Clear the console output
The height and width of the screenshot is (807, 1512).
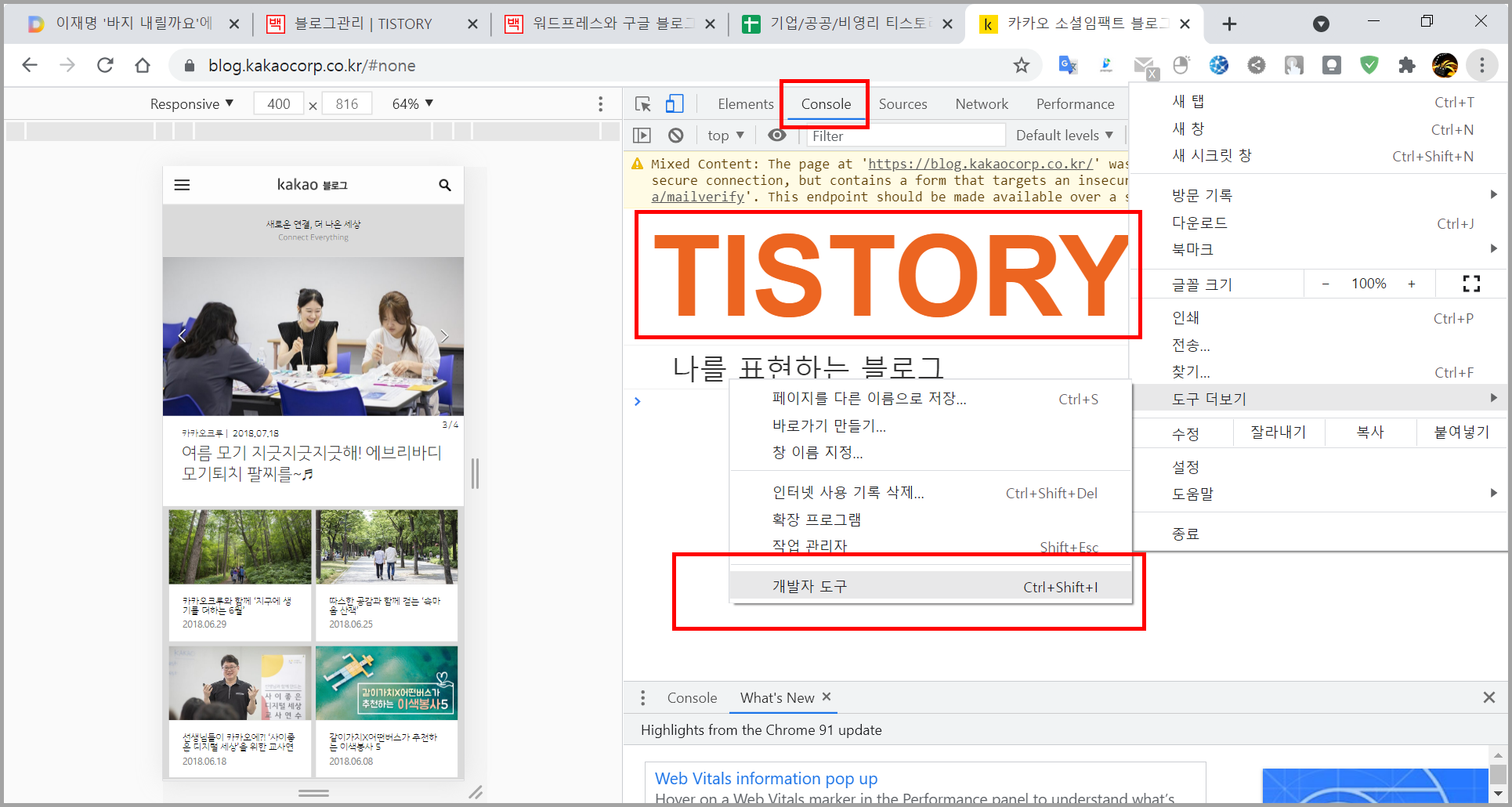[676, 136]
